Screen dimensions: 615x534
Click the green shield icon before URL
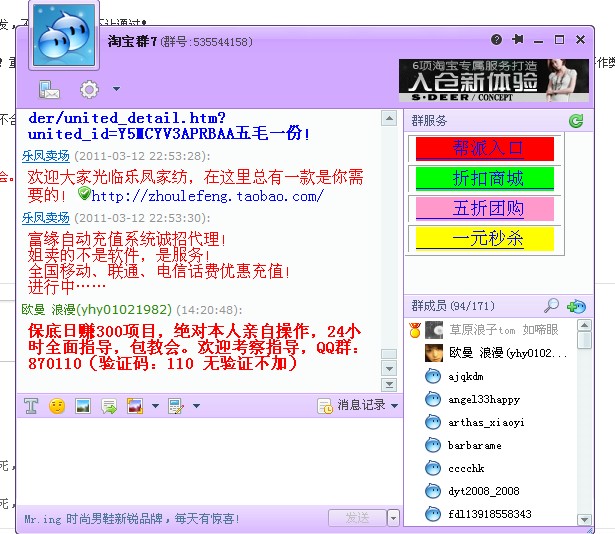pos(84,193)
